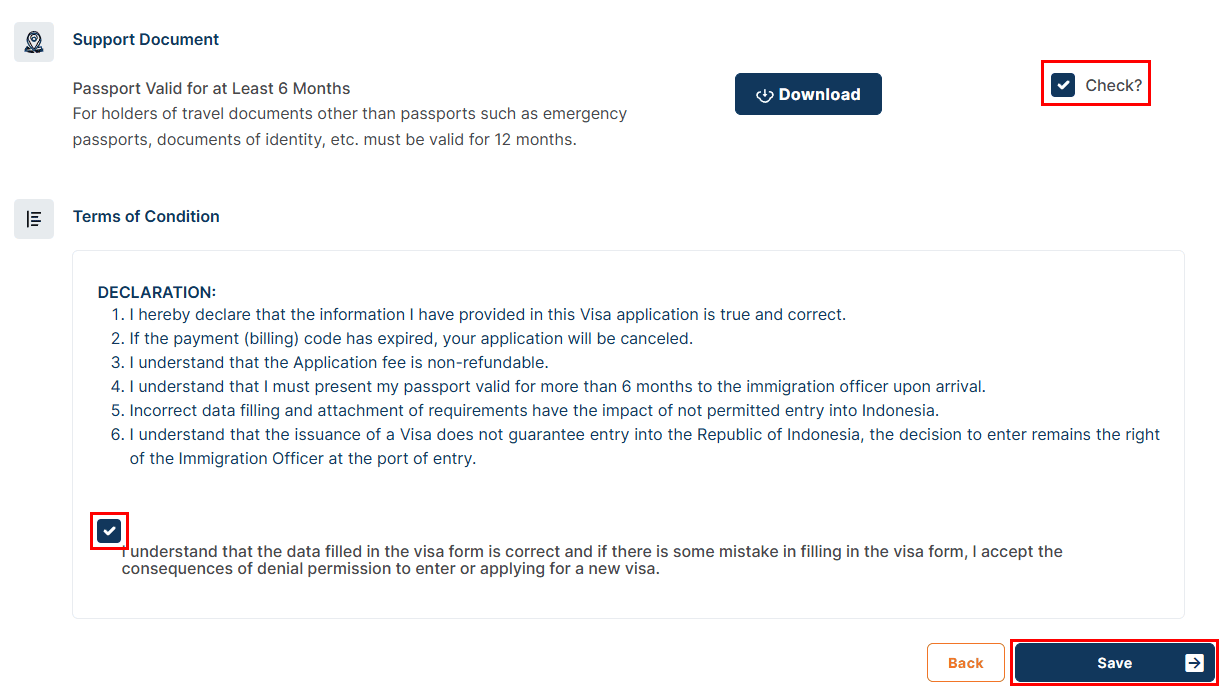The width and height of the screenshot is (1229, 693).
Task: Download the passport support document
Action: pos(808,94)
